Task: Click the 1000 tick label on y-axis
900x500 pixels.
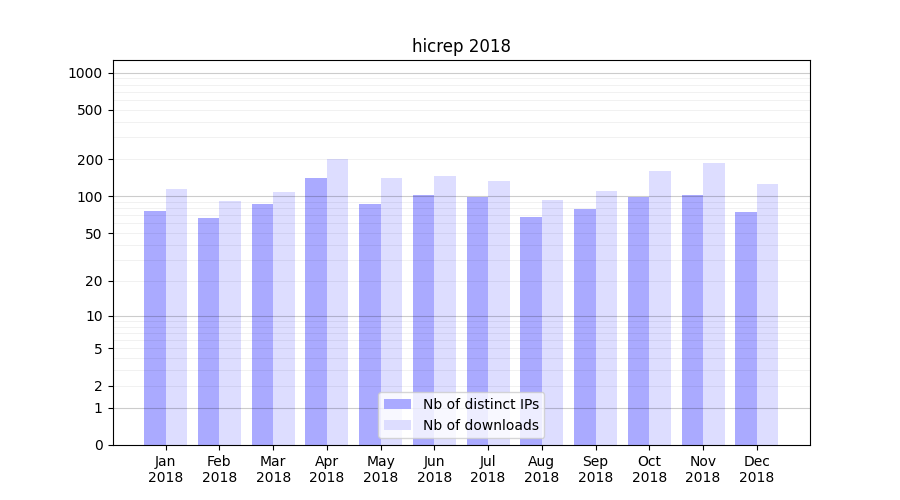Action: (85, 73)
